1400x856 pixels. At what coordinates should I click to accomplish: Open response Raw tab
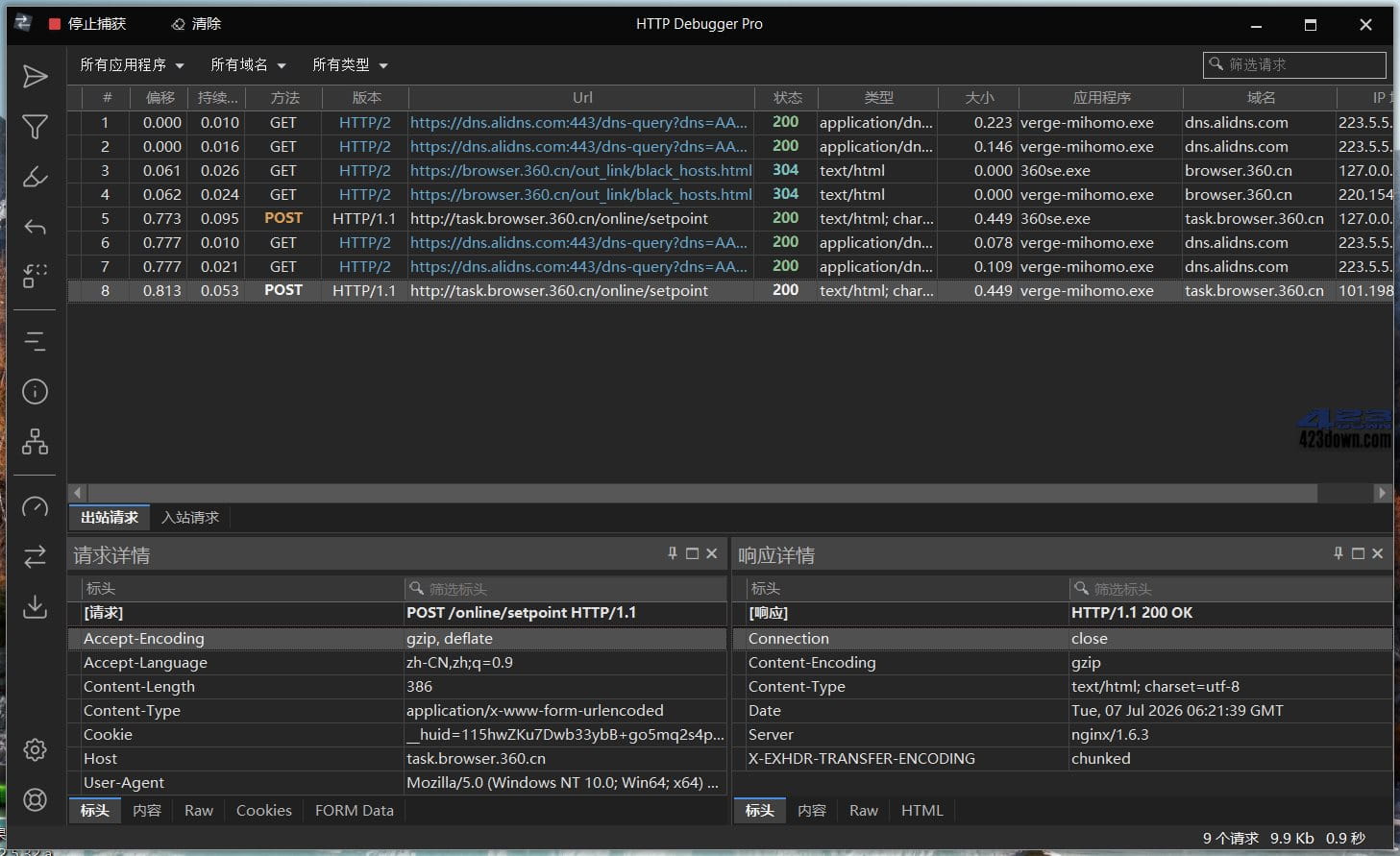pyautogui.click(x=864, y=811)
